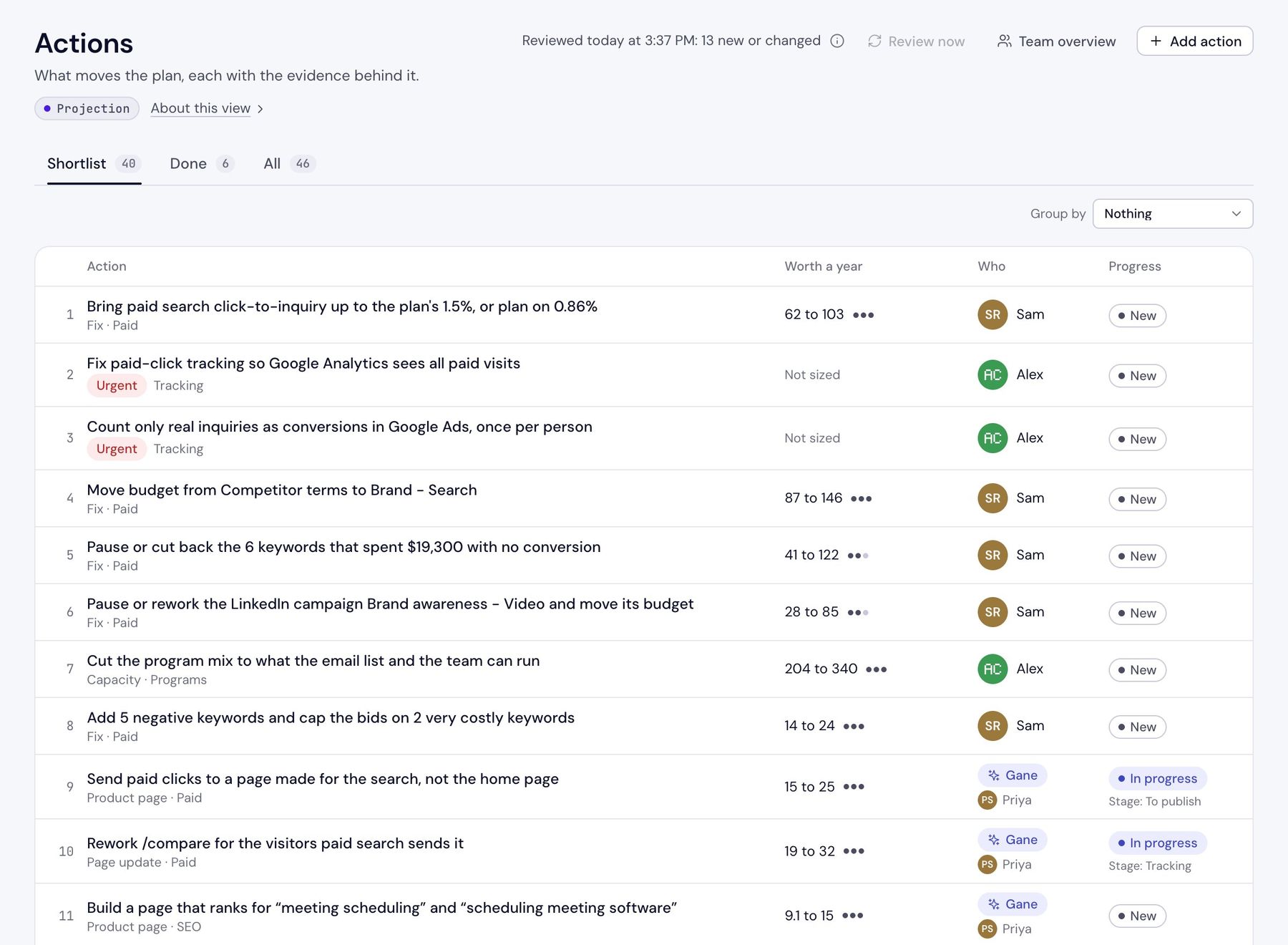Click the confidence dots next to 204 to 340
The image size is (1288, 945).
(x=876, y=669)
